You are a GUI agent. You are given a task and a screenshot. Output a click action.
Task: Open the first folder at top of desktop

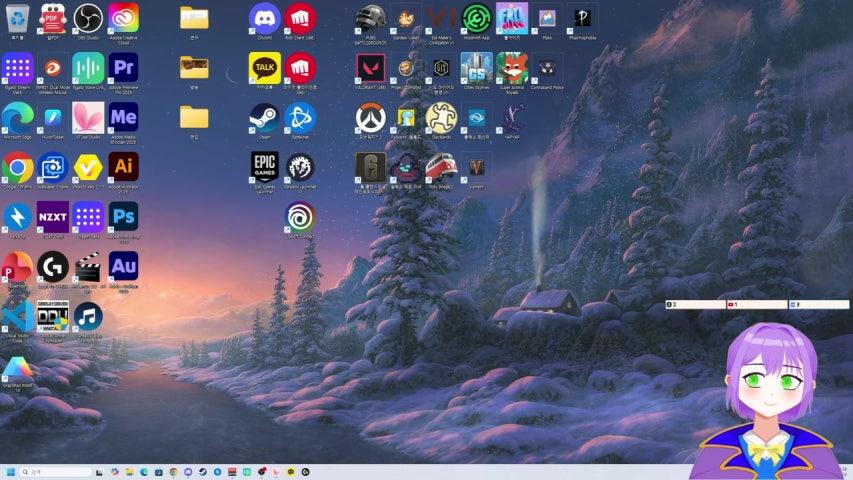(x=194, y=18)
